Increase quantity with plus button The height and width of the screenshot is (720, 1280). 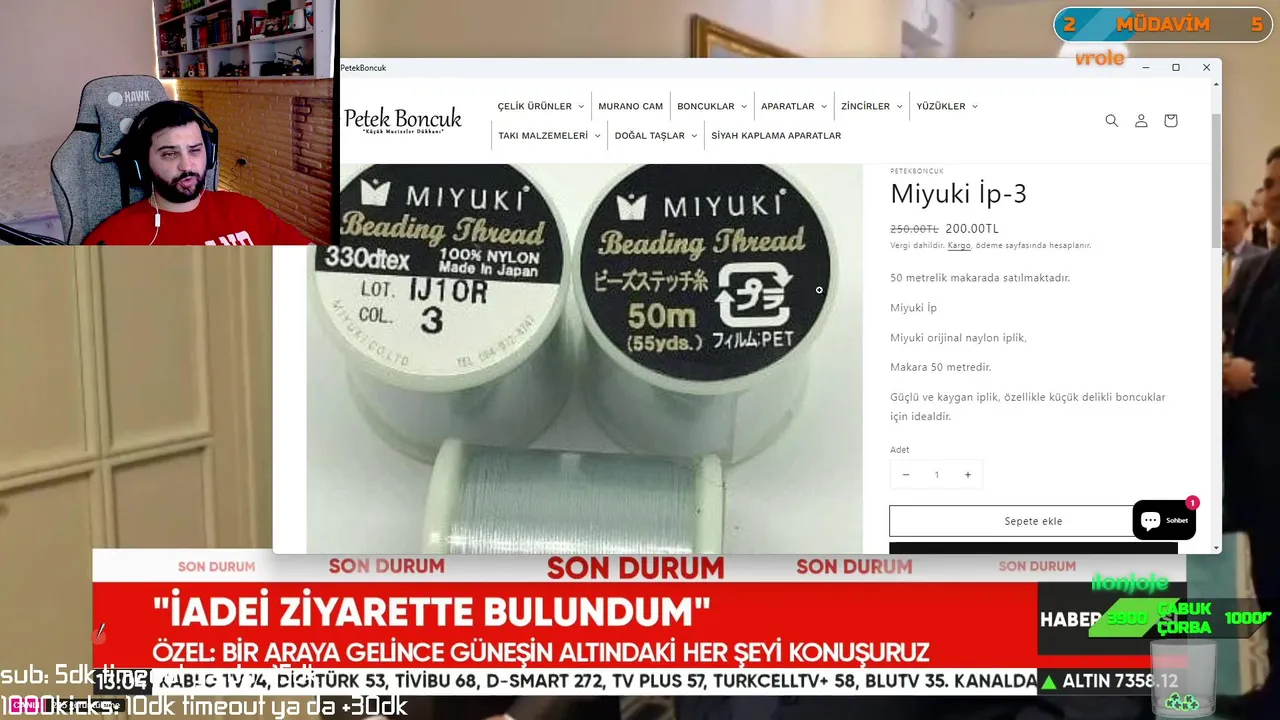tap(967, 474)
